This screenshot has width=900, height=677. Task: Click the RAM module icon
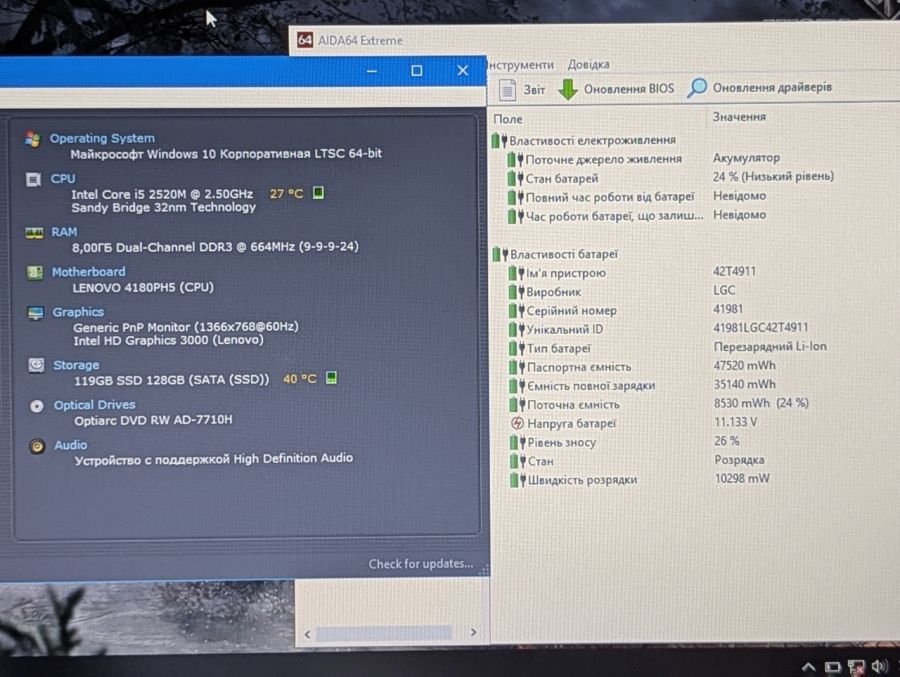coord(34,233)
